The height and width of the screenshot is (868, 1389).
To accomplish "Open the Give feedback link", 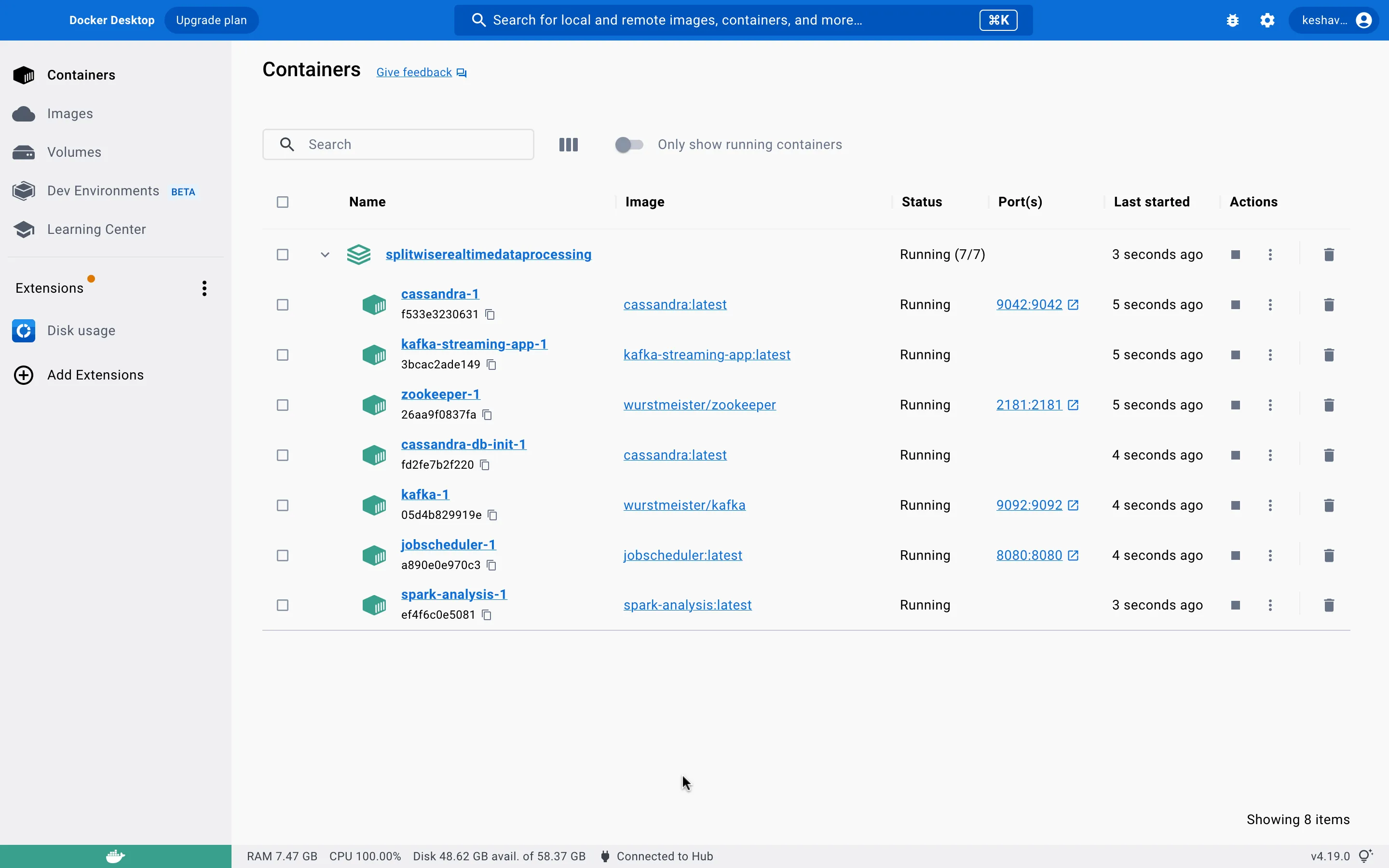I will [x=422, y=72].
